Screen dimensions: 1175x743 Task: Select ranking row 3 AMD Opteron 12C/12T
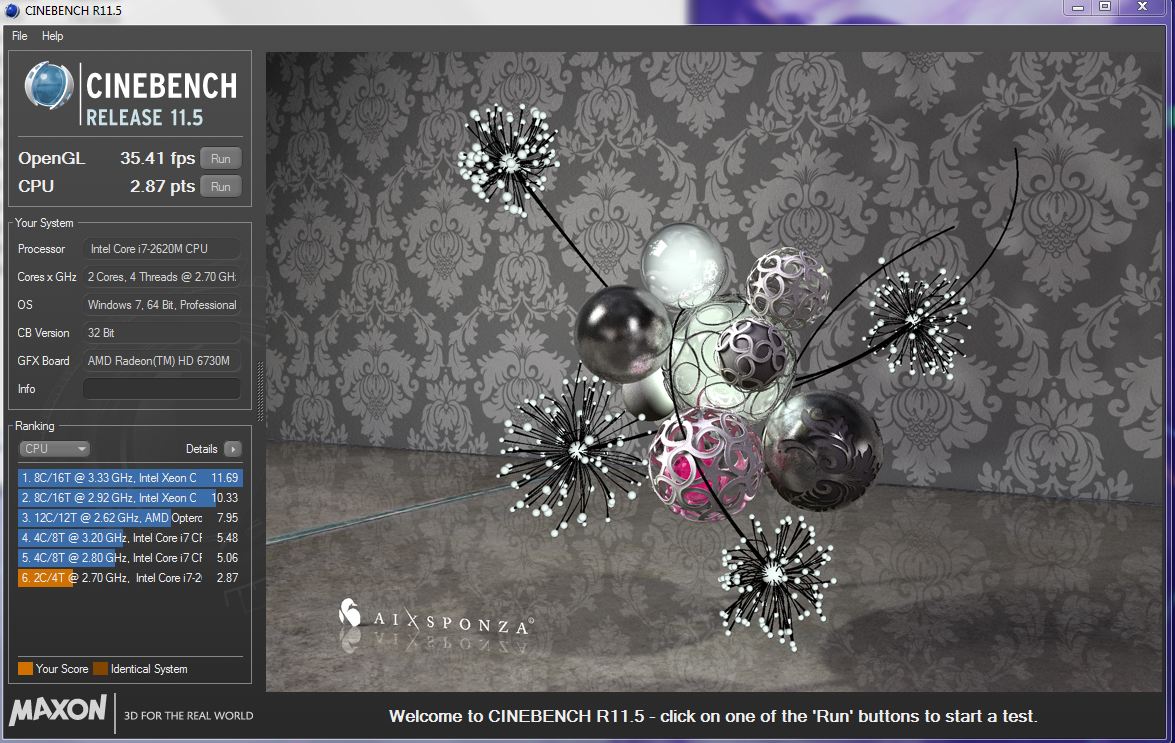(x=130, y=518)
